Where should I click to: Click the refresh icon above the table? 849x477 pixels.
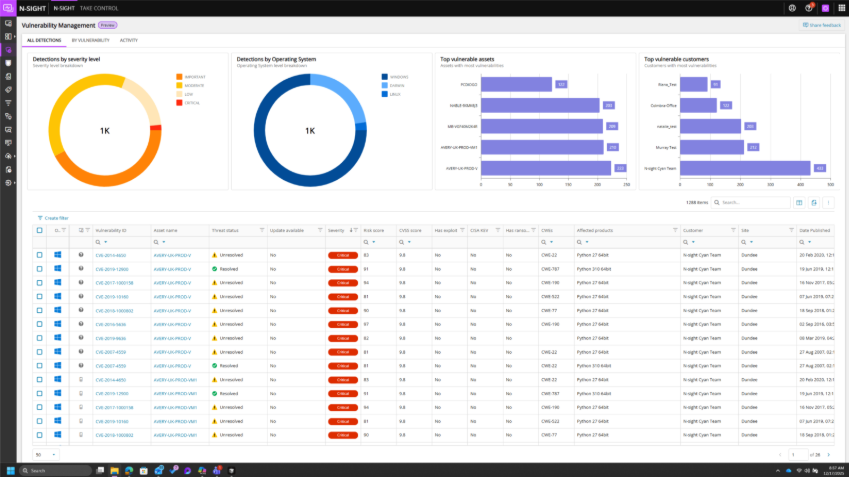815,203
